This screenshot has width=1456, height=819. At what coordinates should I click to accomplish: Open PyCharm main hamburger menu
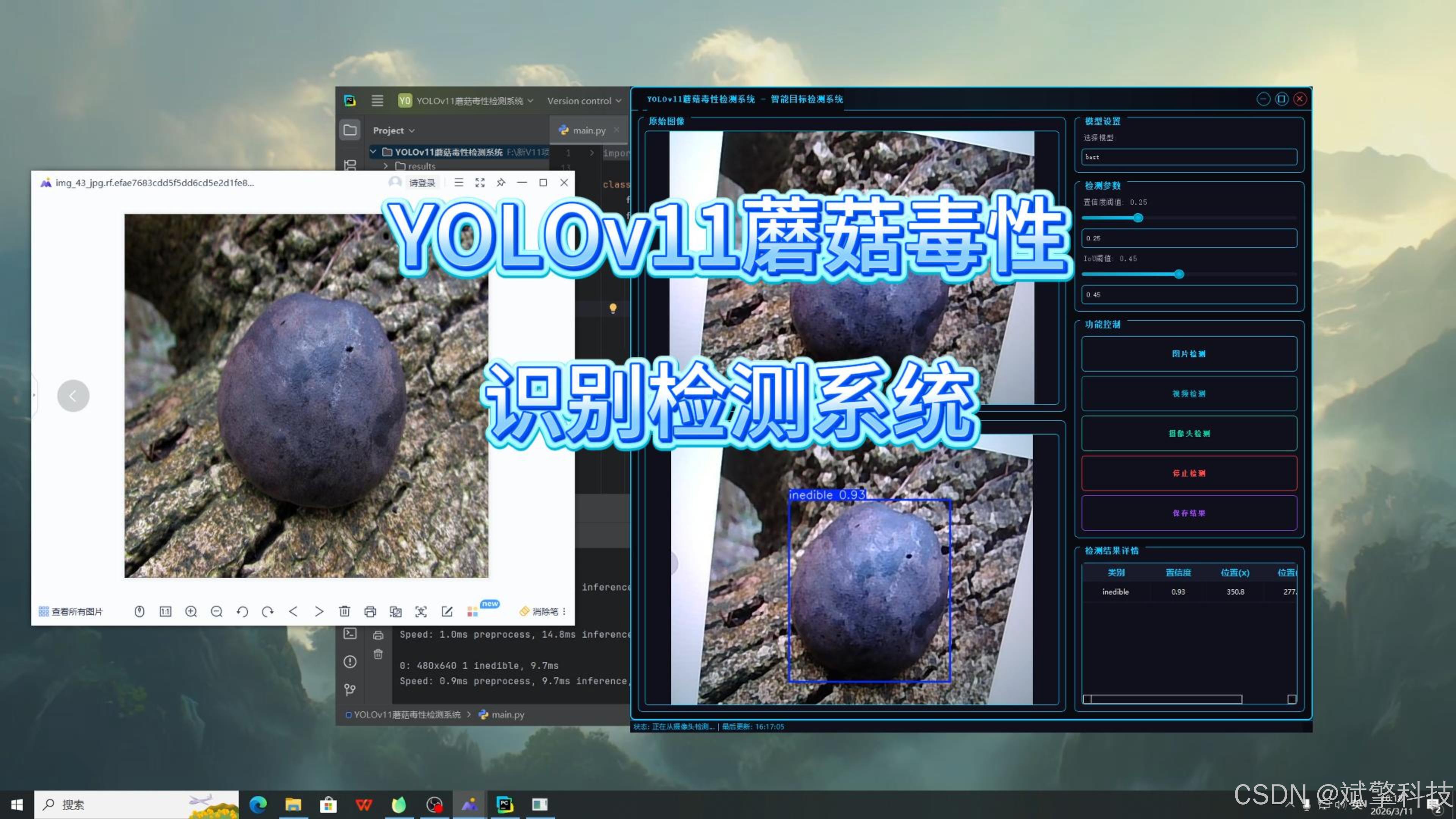(x=377, y=100)
